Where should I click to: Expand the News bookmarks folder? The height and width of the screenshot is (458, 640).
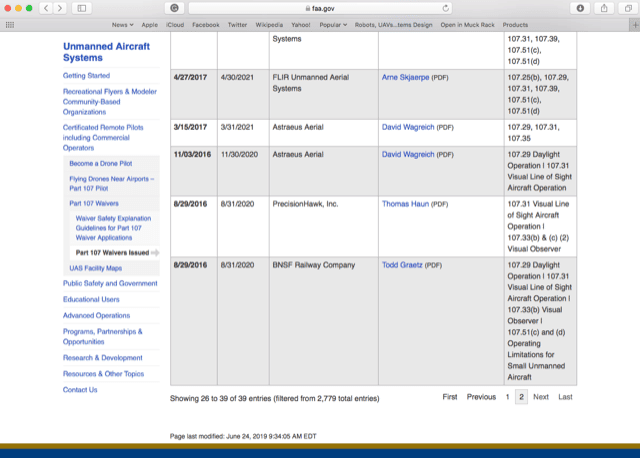coord(123,24)
